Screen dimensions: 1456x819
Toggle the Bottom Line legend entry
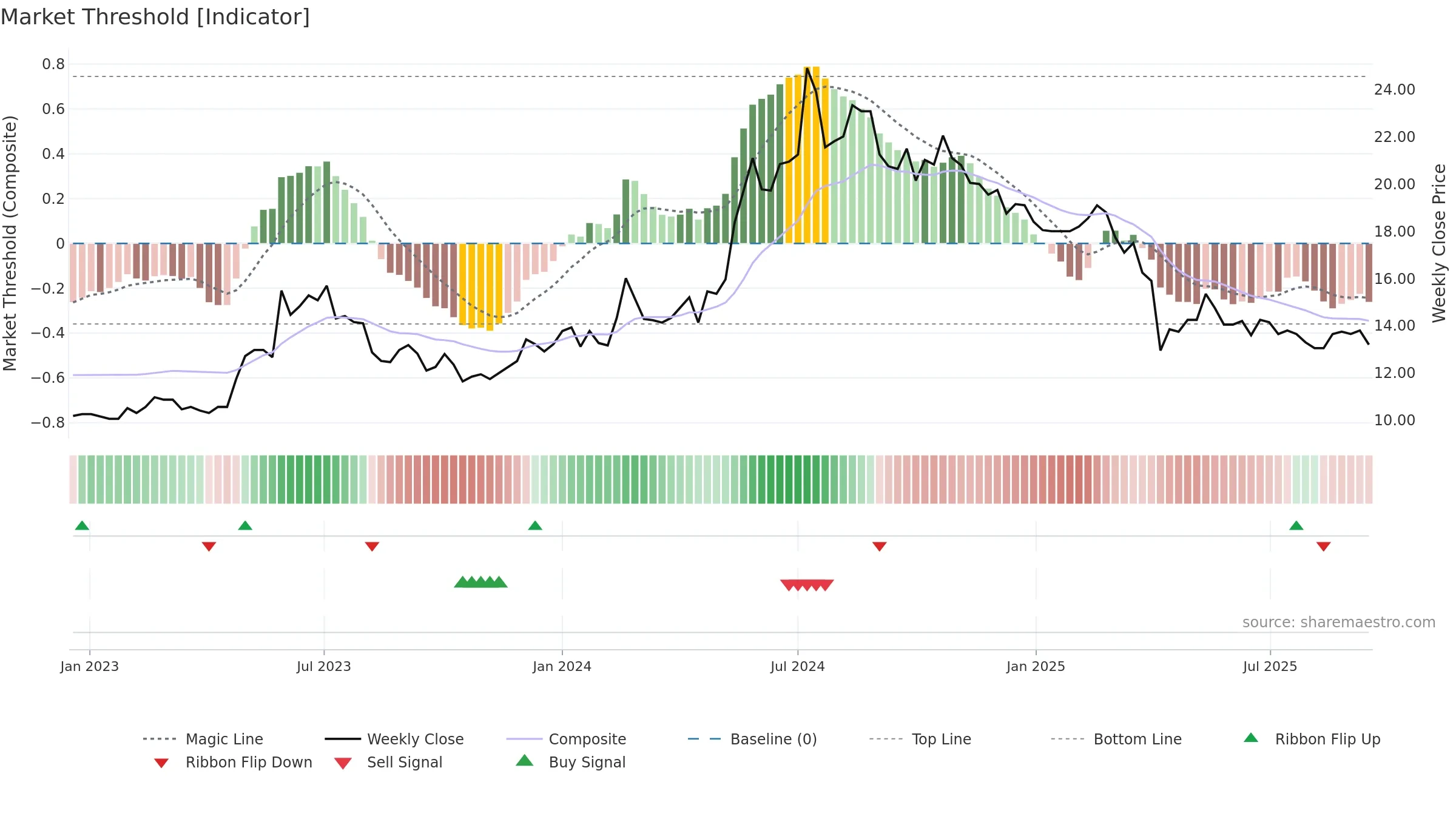pos(1116,739)
